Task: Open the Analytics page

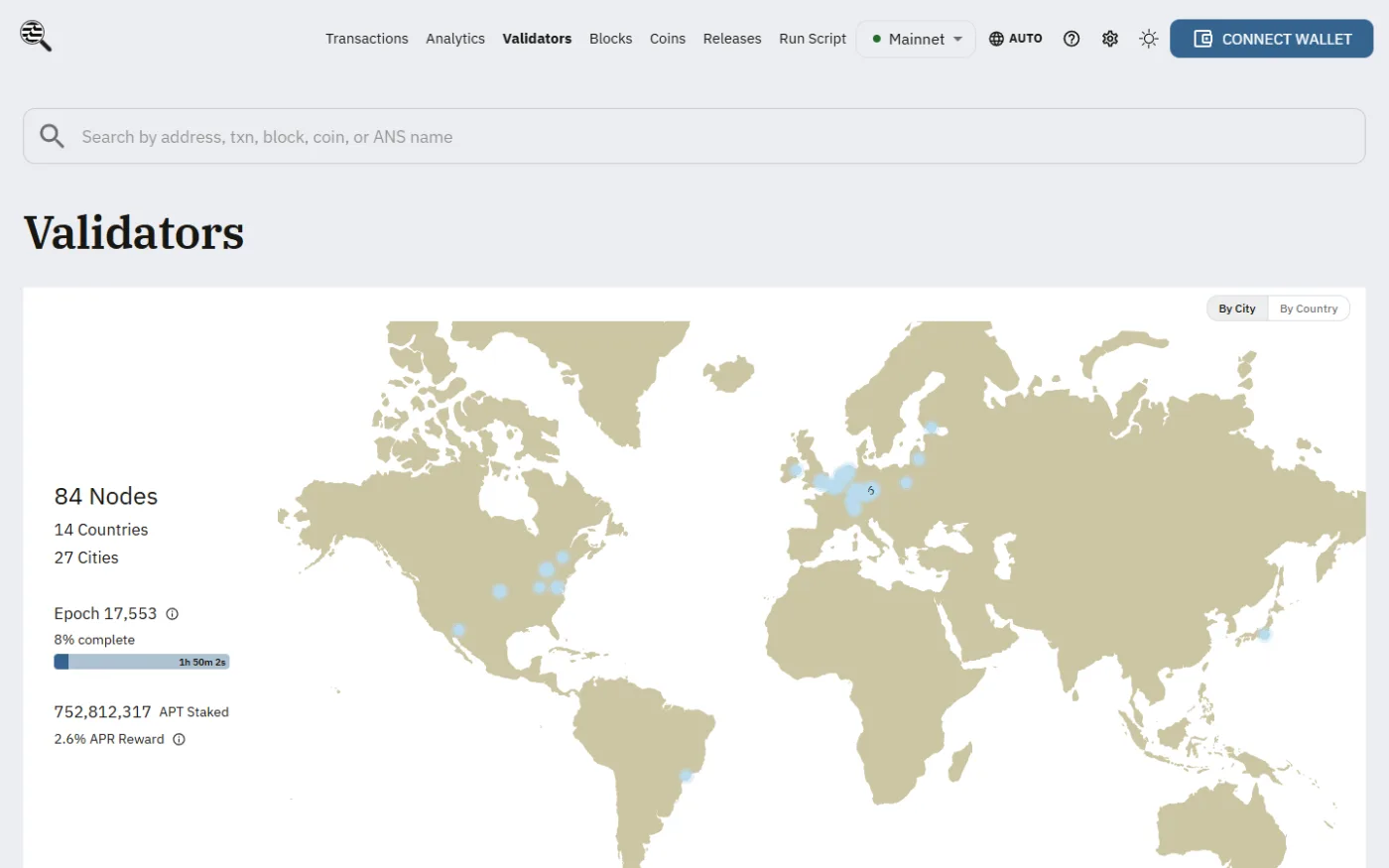Action: tap(455, 39)
